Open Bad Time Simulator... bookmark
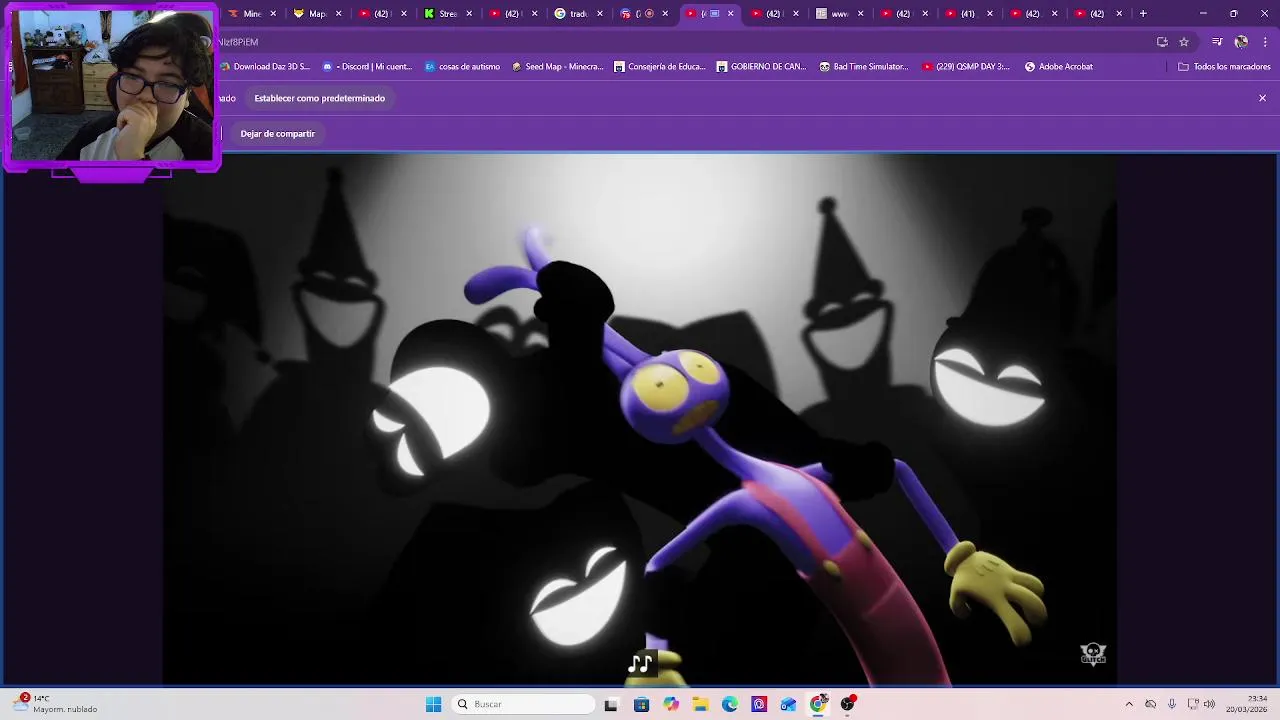The width and height of the screenshot is (1280, 720). click(864, 67)
